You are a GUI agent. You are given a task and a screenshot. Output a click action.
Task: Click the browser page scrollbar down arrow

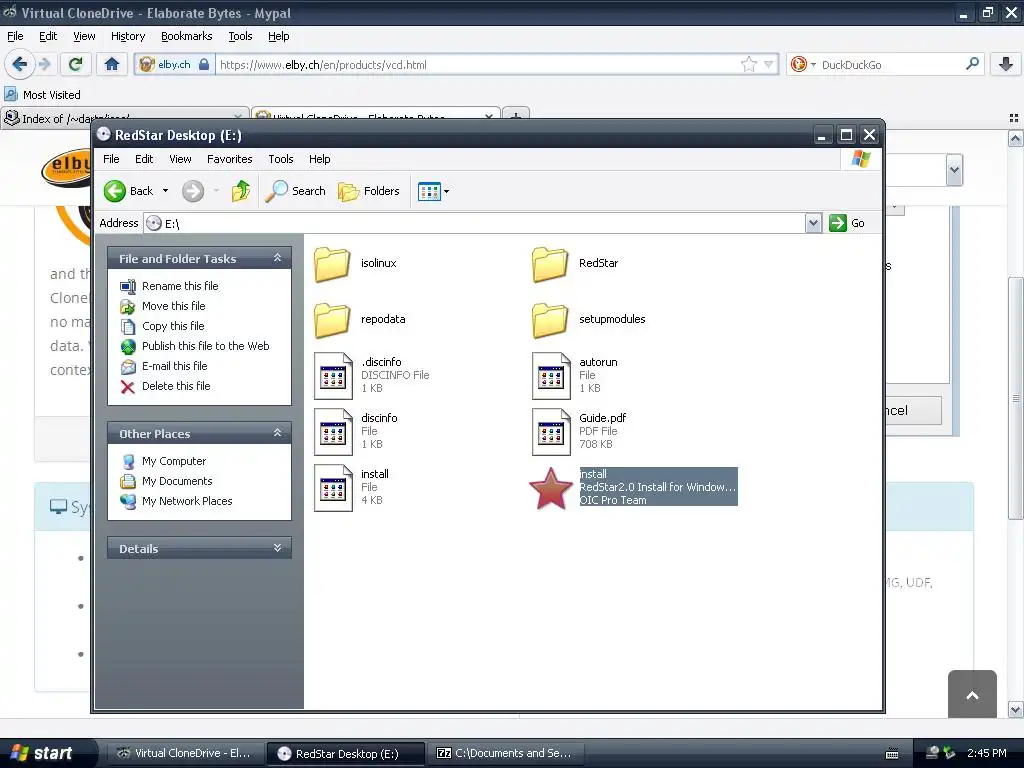pos(1016,709)
